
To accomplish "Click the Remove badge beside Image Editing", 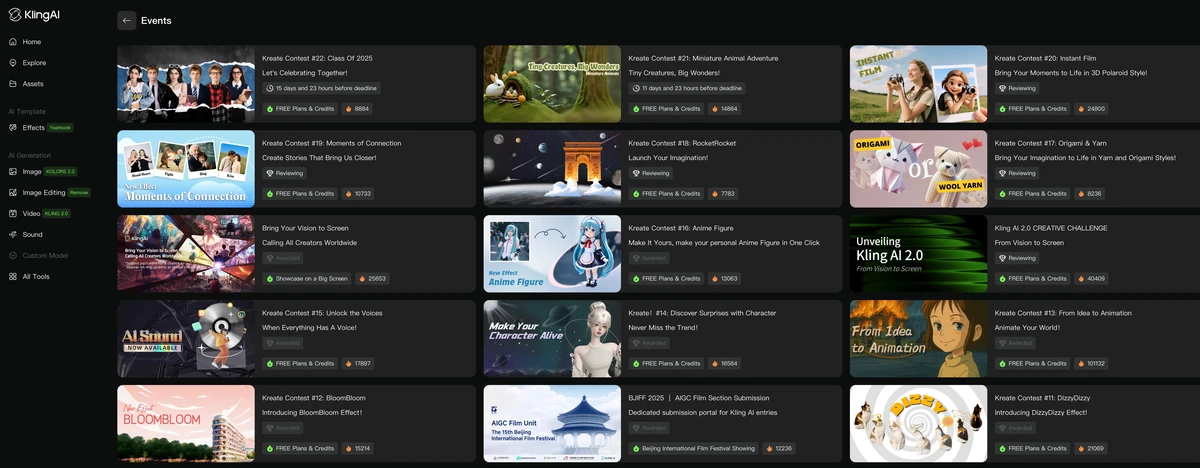I will (79, 192).
